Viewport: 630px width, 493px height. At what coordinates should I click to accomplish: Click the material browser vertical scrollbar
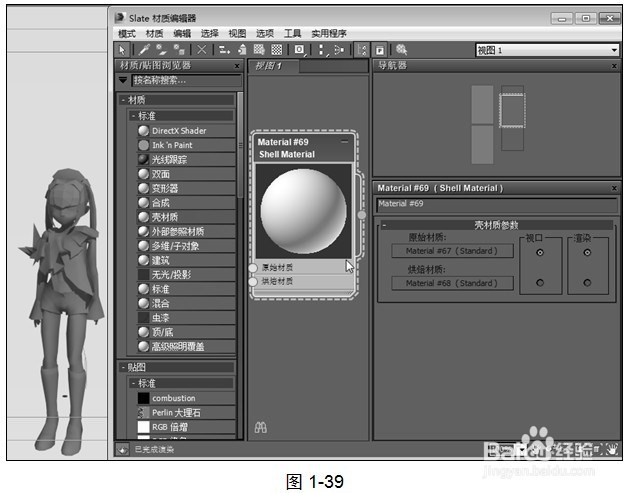click(240, 145)
